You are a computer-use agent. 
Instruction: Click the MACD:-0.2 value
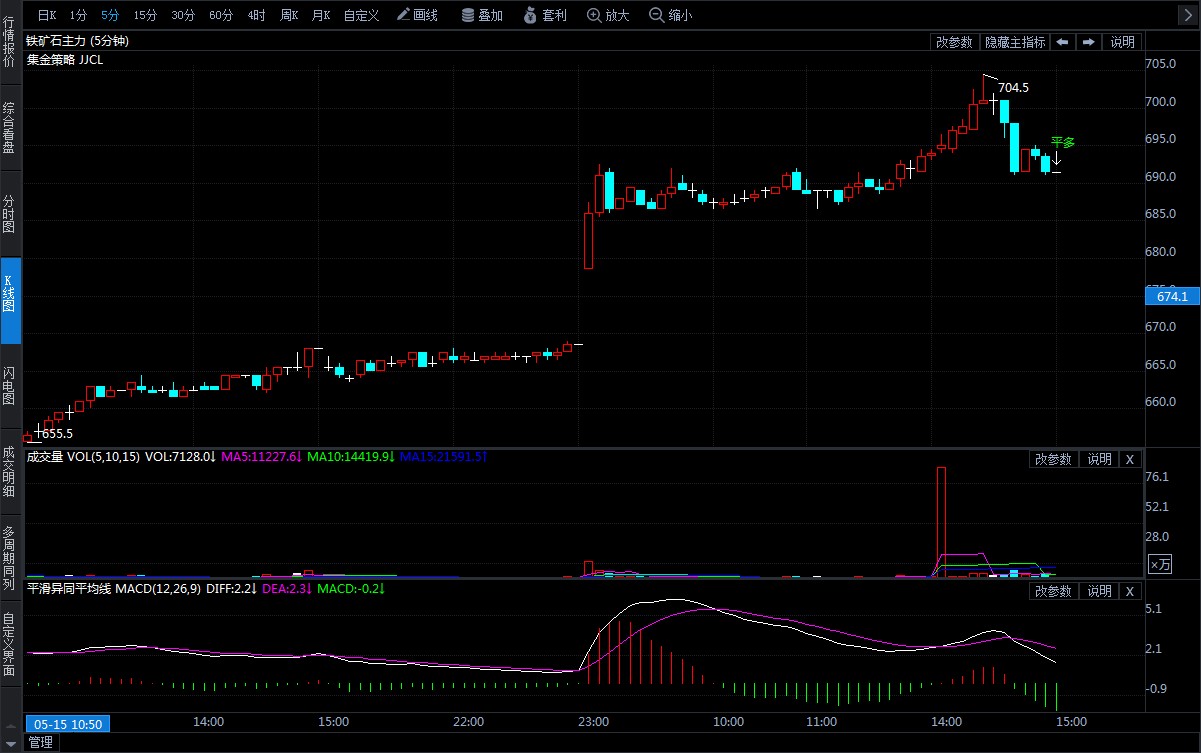click(351, 589)
